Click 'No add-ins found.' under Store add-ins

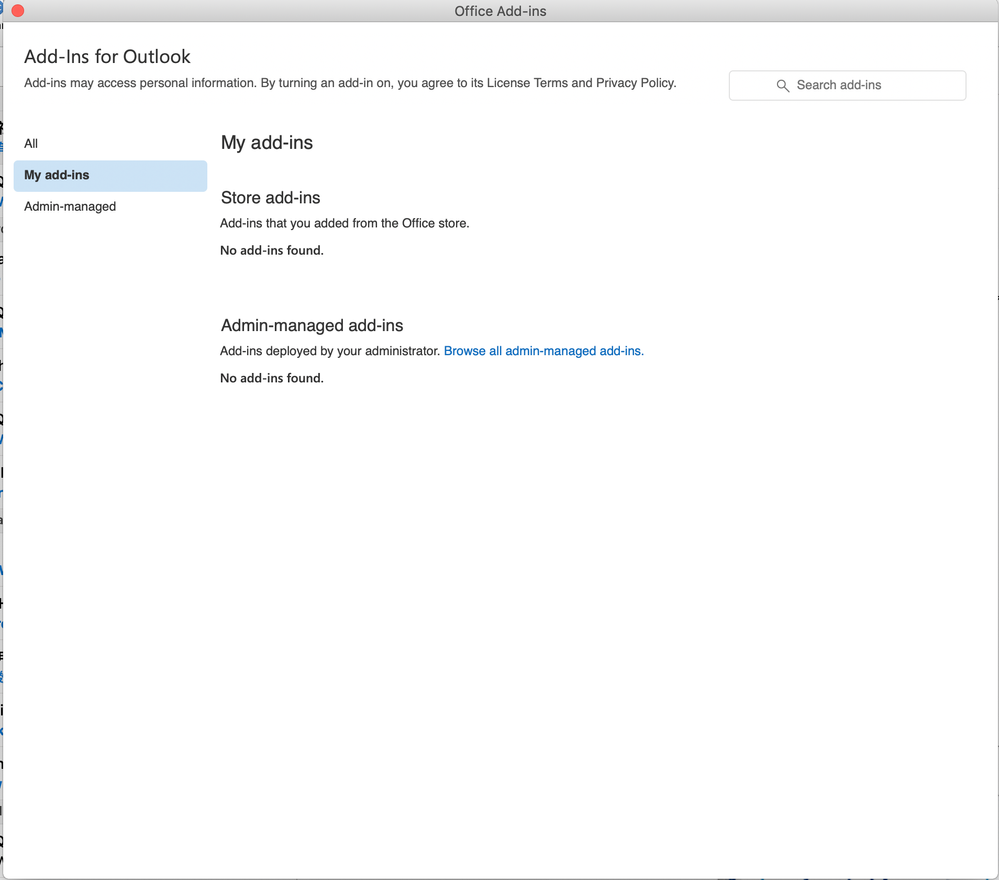tap(271, 250)
